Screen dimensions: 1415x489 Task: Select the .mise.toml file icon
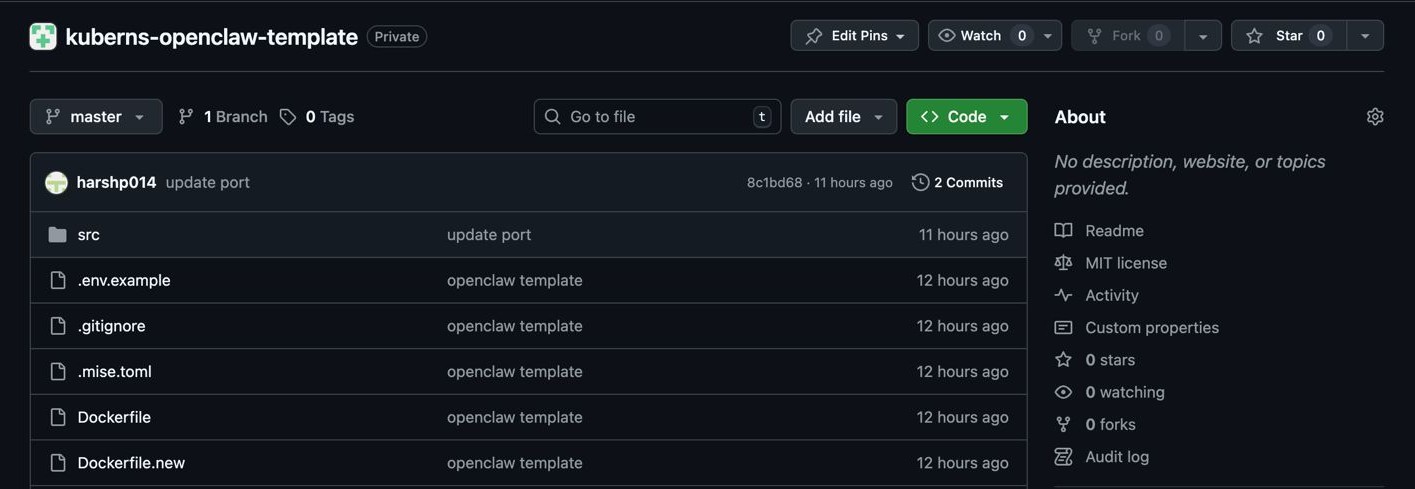58,371
